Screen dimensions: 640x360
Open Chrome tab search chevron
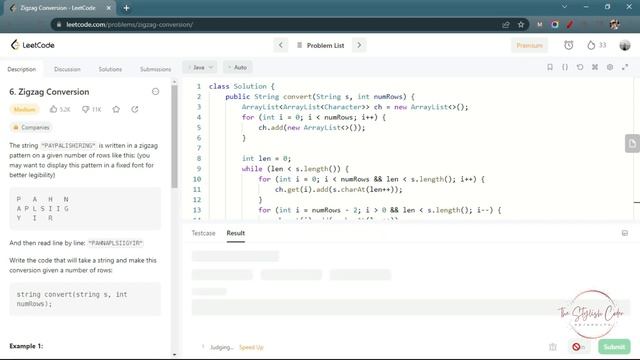click(x=564, y=7)
